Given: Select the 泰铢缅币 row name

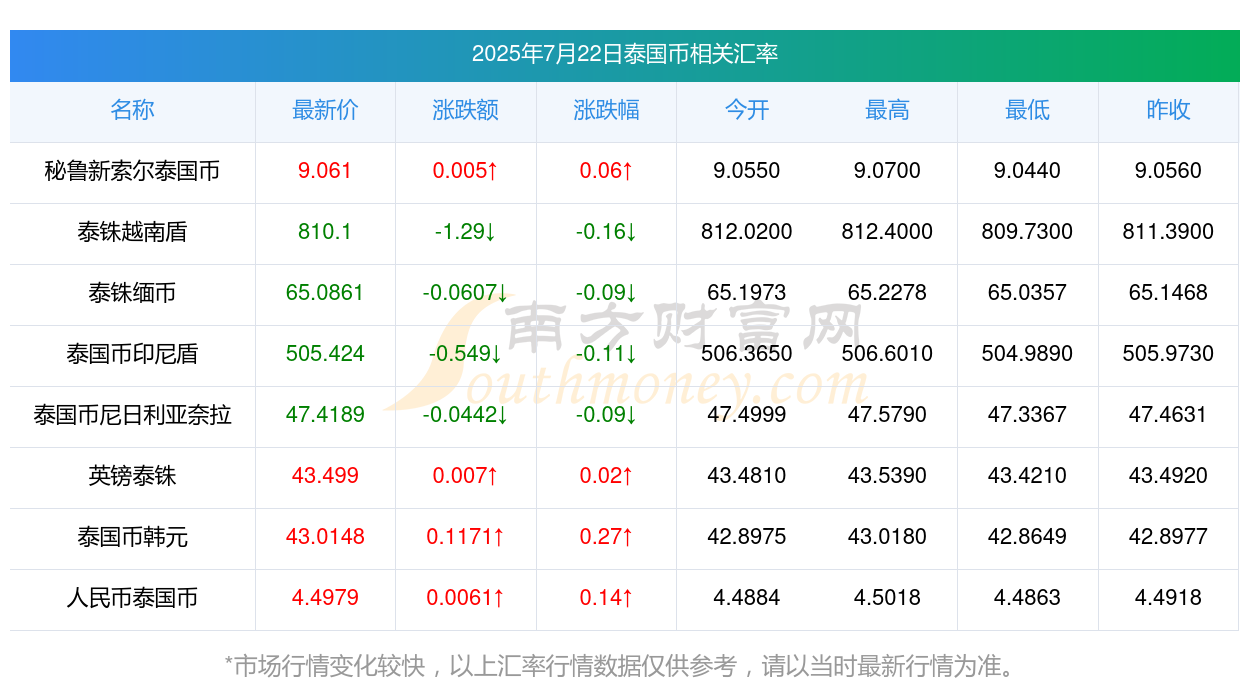Looking at the screenshot, I should pyautogui.click(x=132, y=293).
